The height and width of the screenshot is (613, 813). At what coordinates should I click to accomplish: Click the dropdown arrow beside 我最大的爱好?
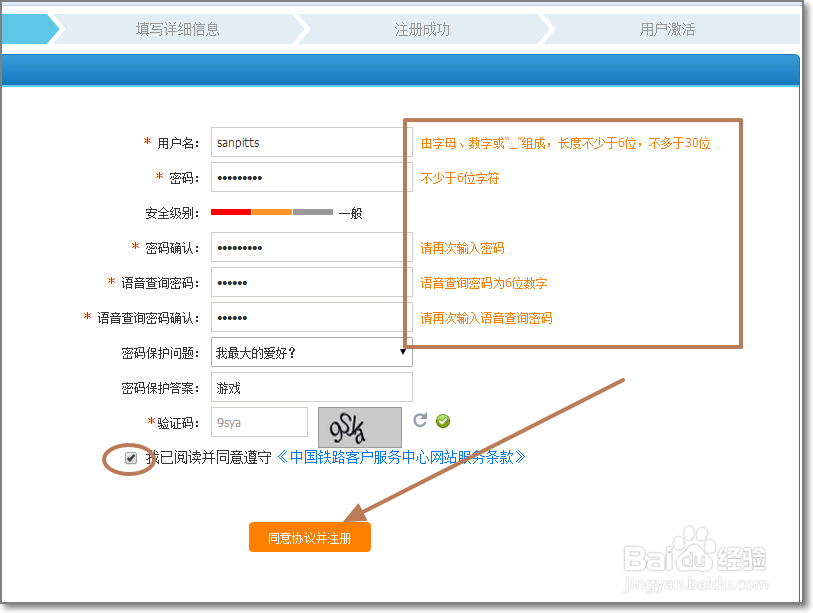[404, 352]
